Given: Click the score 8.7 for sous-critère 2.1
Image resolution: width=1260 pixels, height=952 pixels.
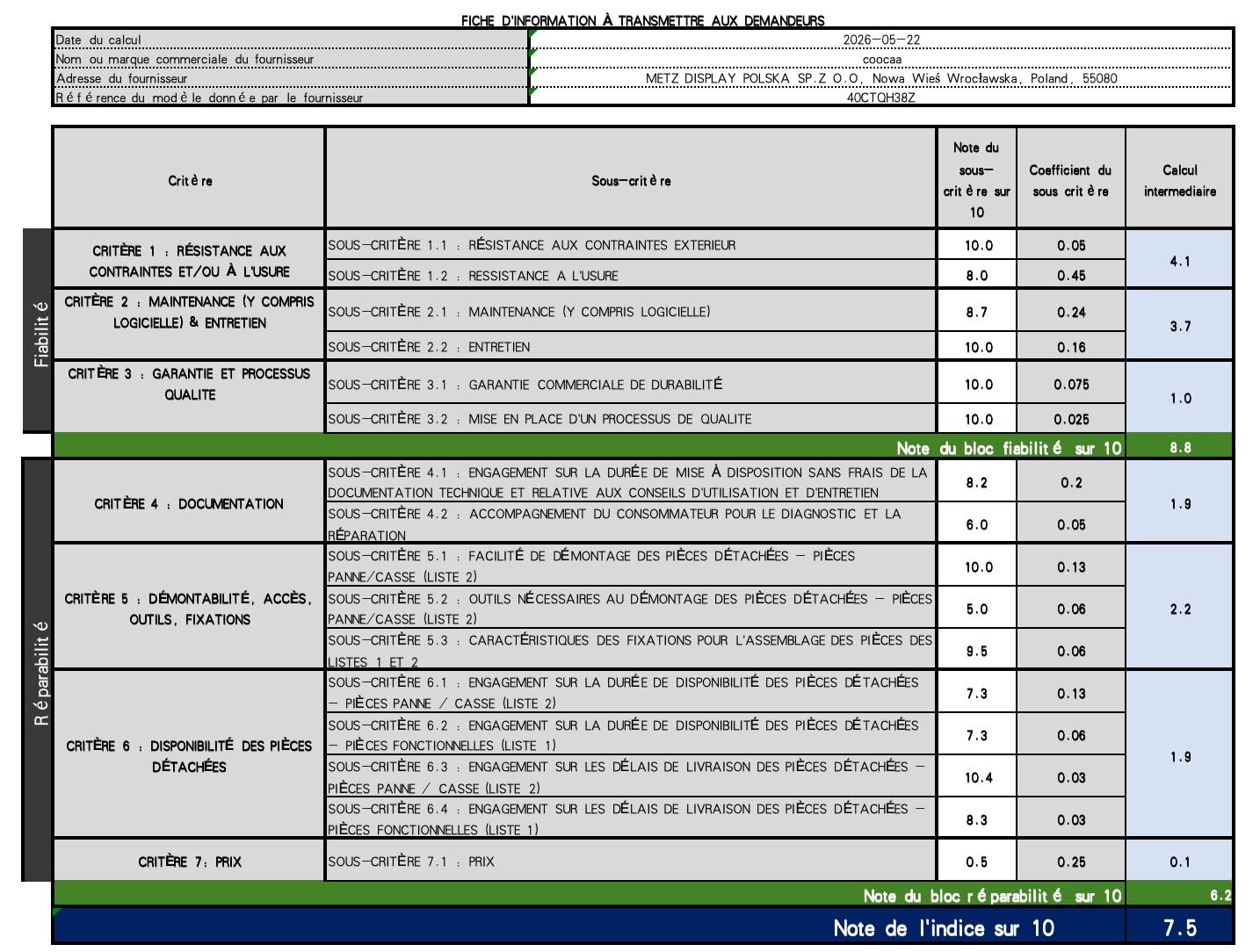Looking at the screenshot, I should coord(976,311).
